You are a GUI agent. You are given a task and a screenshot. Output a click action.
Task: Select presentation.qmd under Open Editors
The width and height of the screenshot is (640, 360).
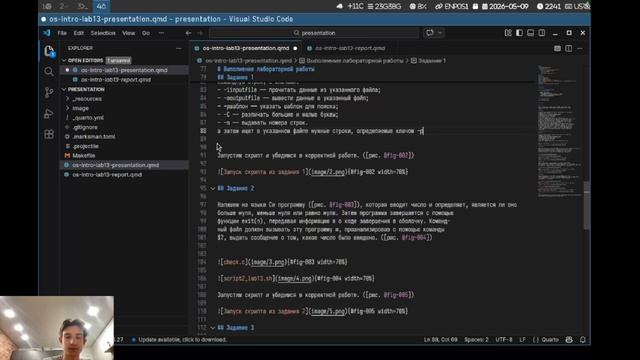pyautogui.click(x=124, y=70)
